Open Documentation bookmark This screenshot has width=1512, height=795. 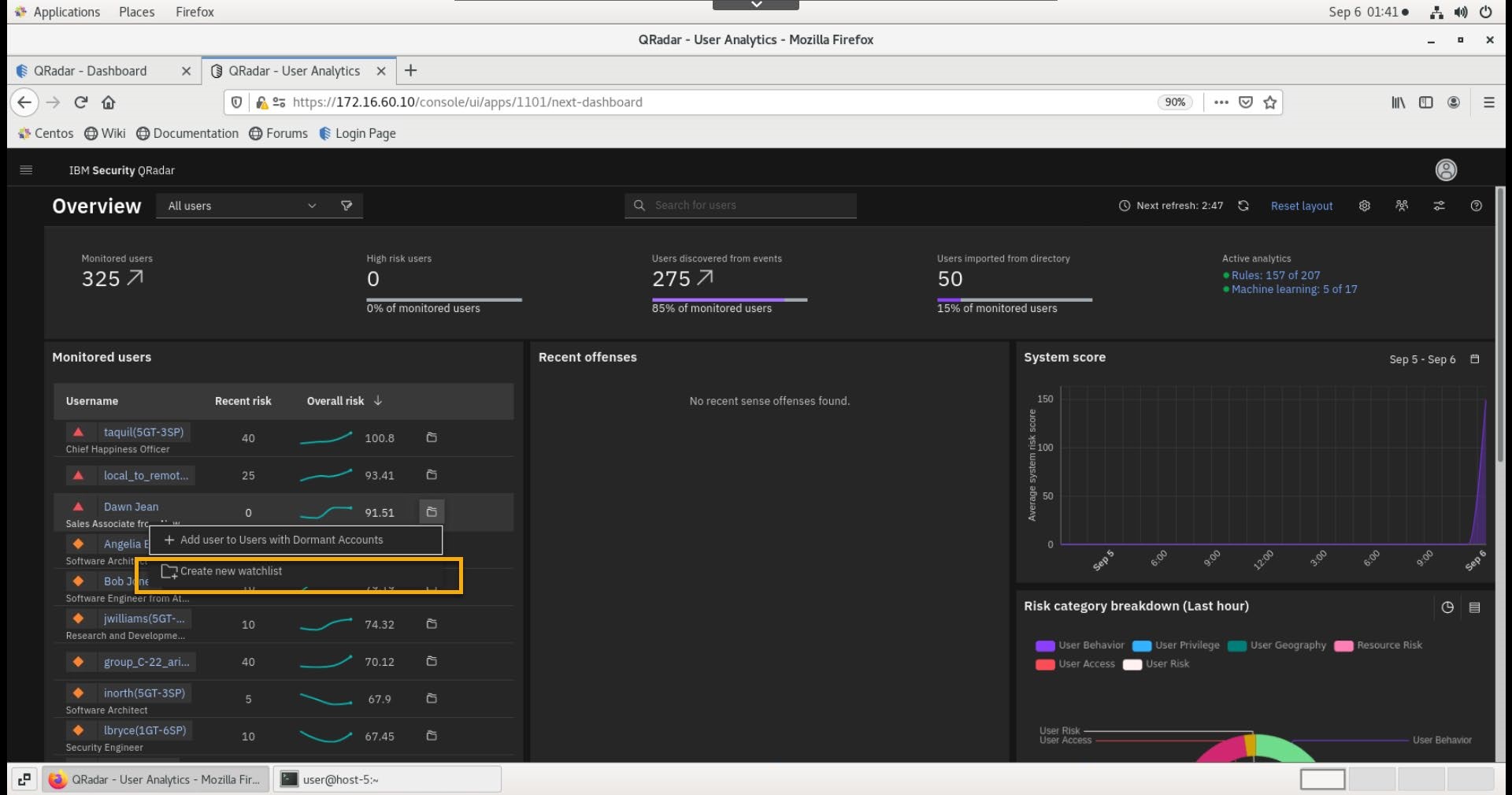[188, 133]
